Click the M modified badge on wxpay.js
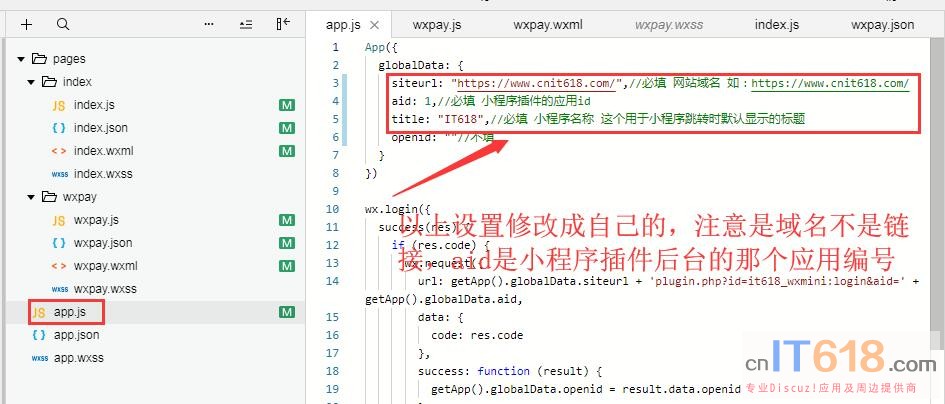The height and width of the screenshot is (404, 945). click(x=287, y=221)
